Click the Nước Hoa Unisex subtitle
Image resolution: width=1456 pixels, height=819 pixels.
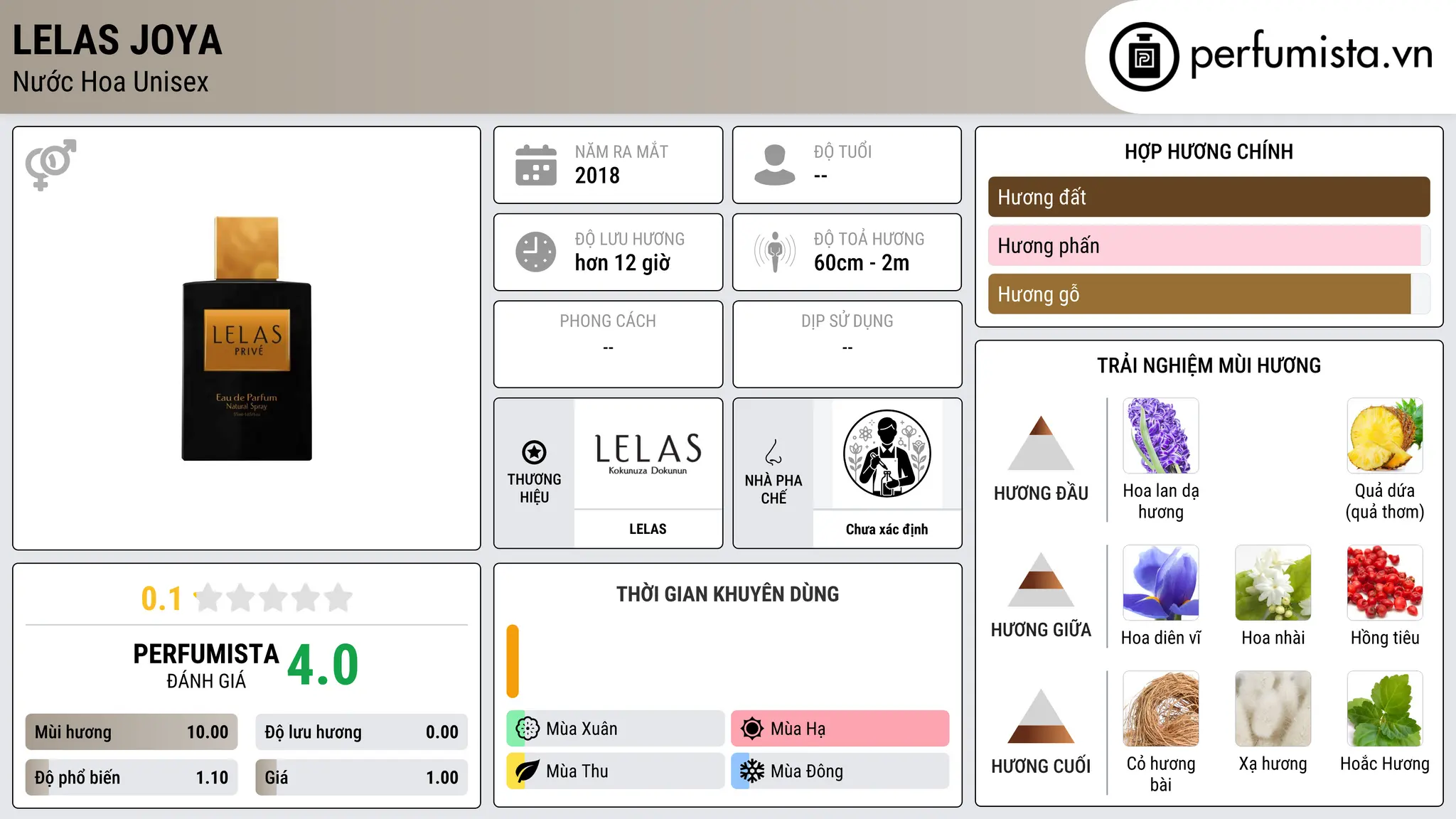111,82
